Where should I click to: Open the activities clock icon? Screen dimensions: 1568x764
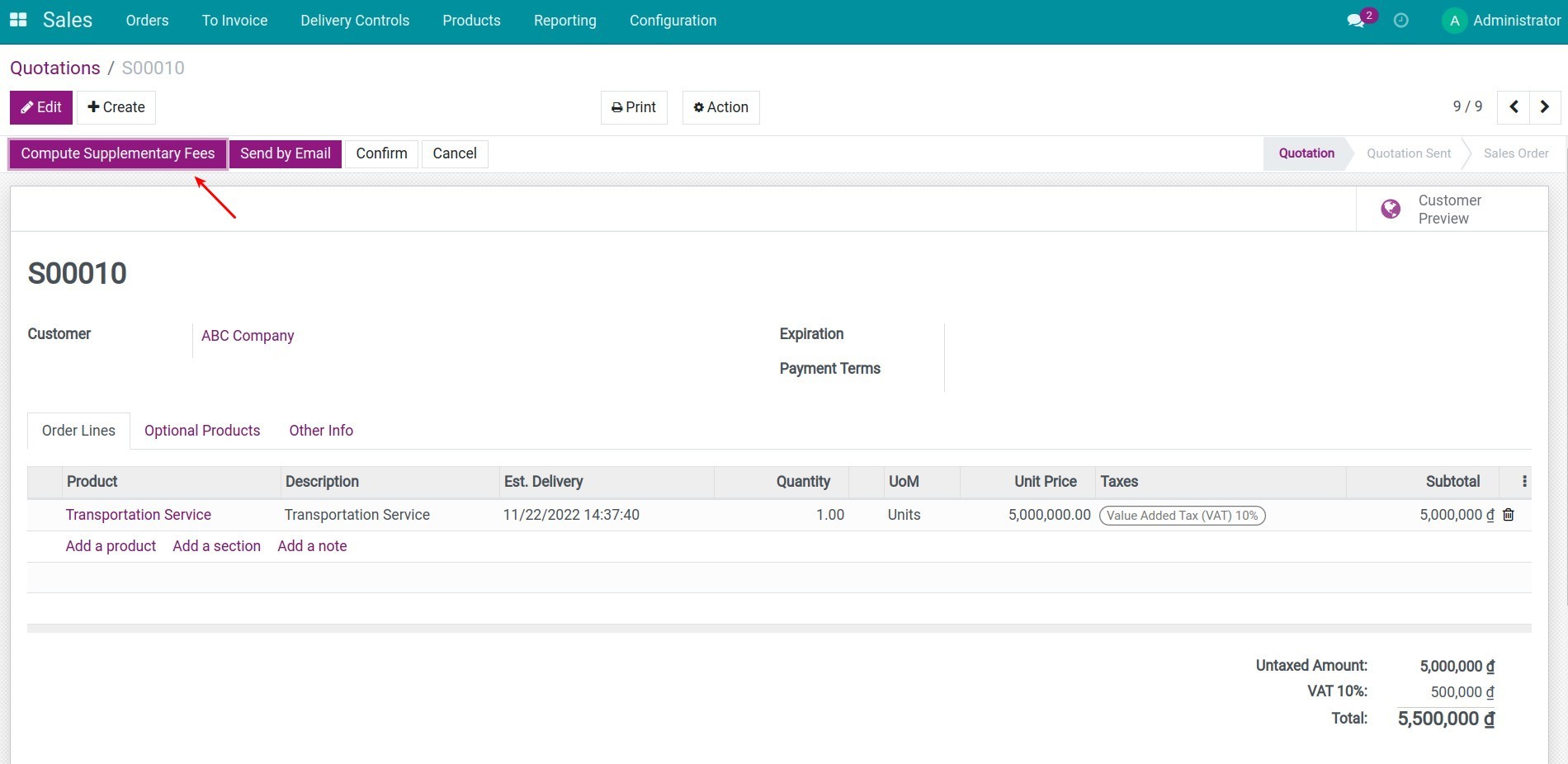(1400, 21)
